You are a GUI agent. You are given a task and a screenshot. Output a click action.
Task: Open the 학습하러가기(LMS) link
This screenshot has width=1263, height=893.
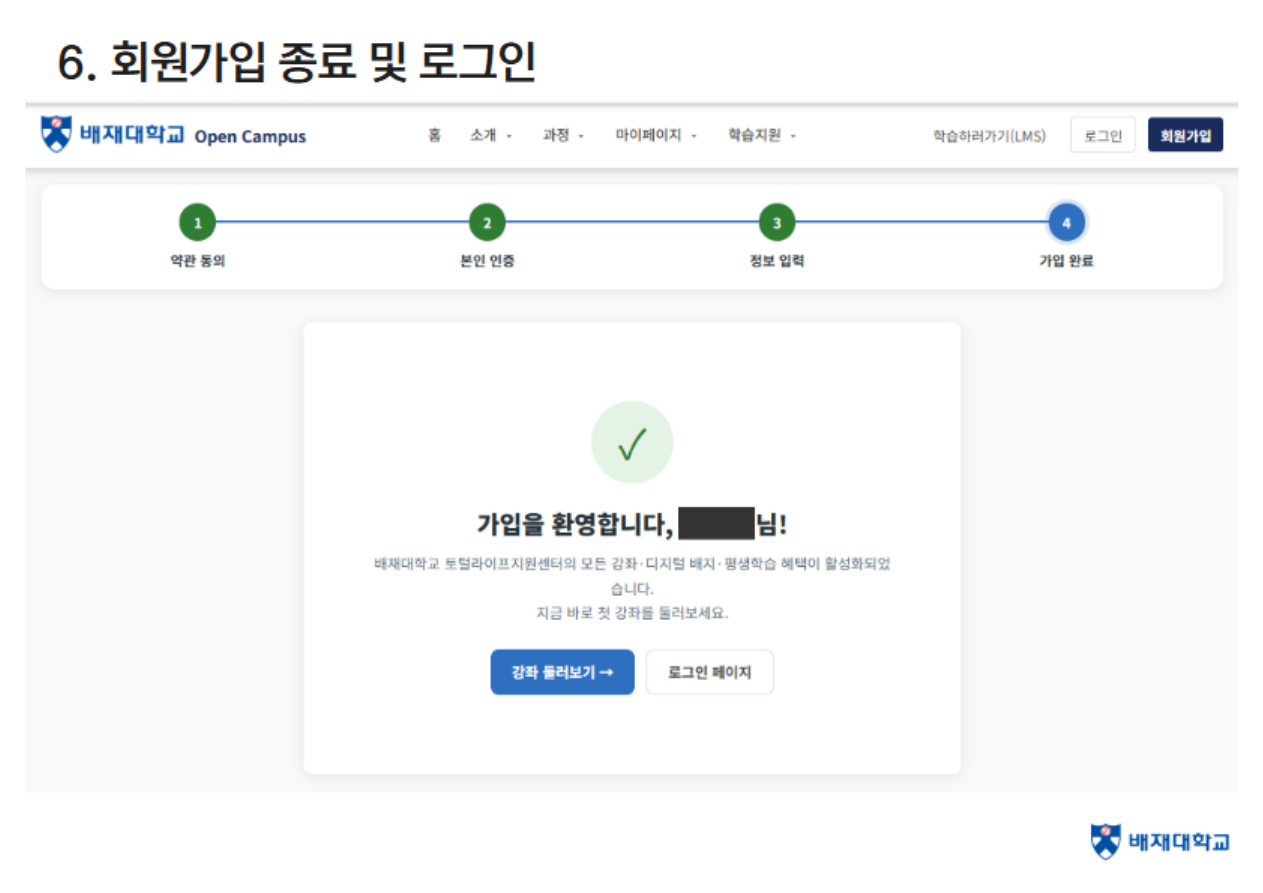[x=989, y=136]
